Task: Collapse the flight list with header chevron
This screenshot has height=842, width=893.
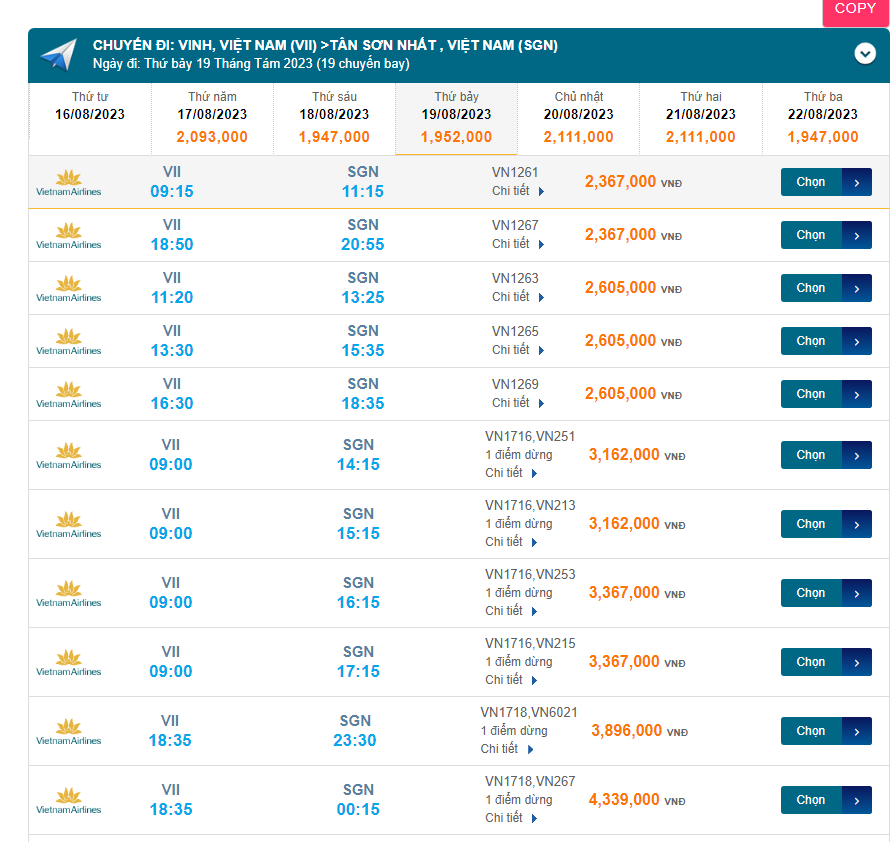Action: pyautogui.click(x=865, y=54)
